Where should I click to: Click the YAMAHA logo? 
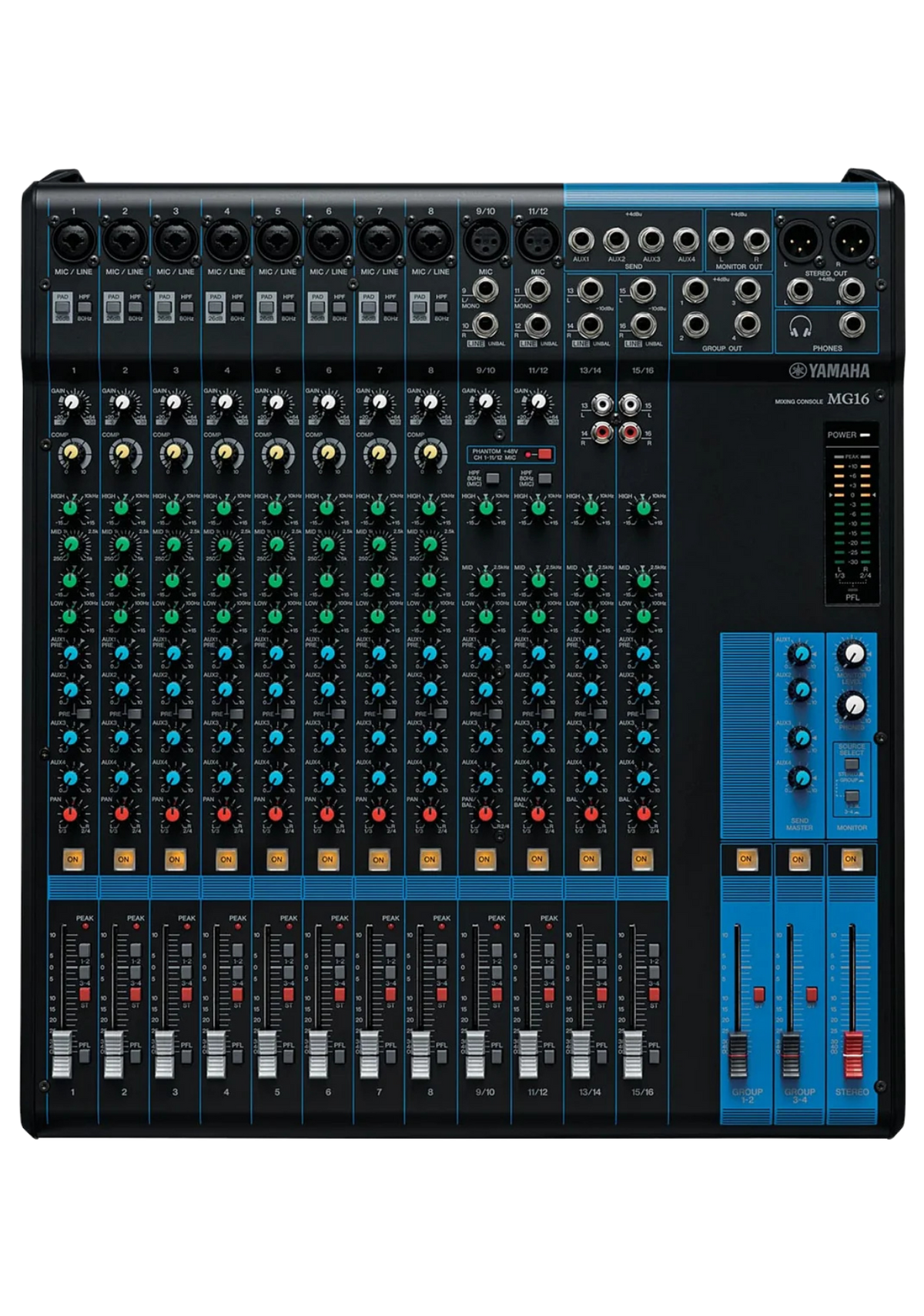click(x=829, y=371)
